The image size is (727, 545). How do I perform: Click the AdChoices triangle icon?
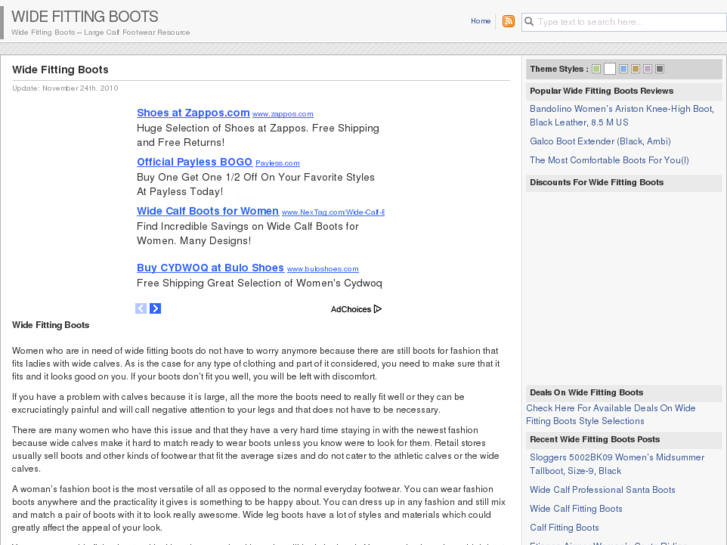(x=377, y=309)
